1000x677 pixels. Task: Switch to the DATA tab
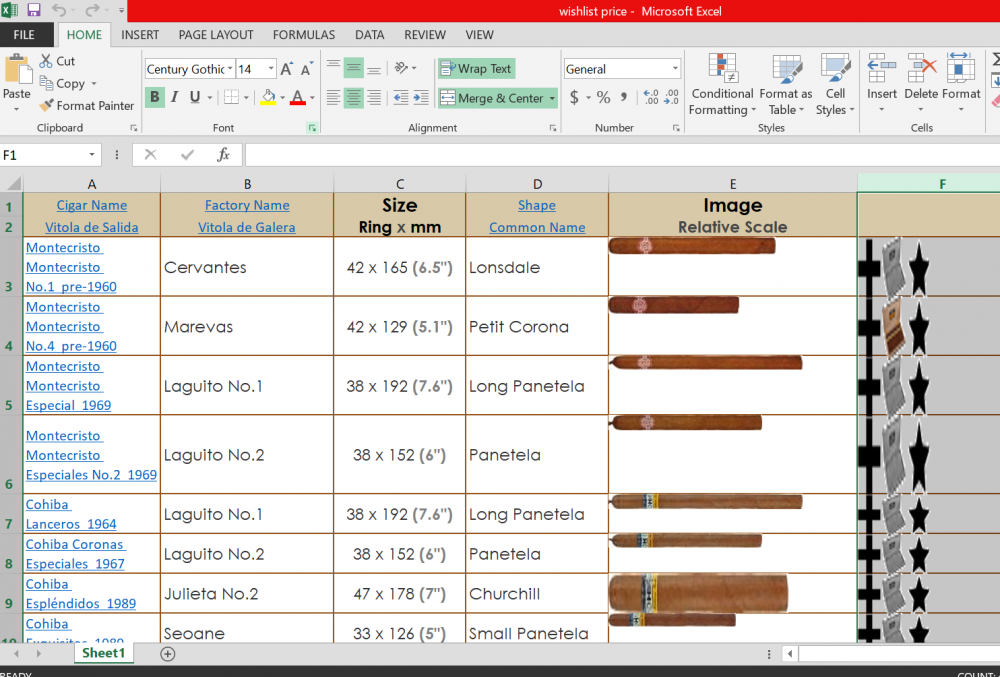pyautogui.click(x=369, y=34)
